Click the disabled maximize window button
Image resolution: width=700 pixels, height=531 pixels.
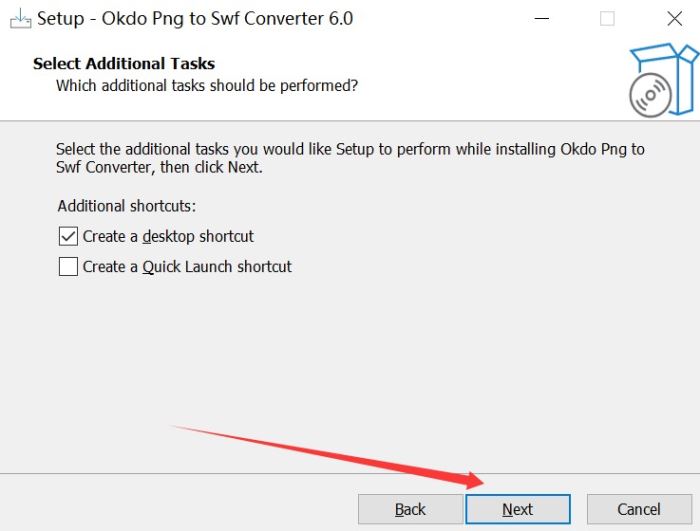[x=607, y=18]
